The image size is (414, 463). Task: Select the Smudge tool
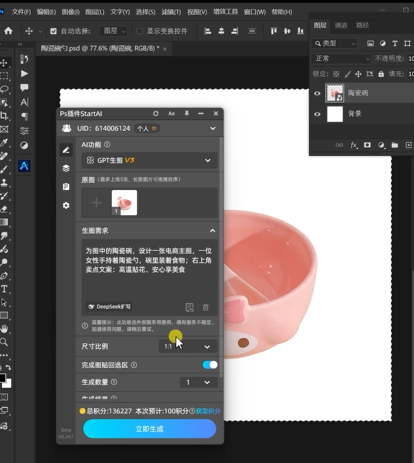point(4,236)
